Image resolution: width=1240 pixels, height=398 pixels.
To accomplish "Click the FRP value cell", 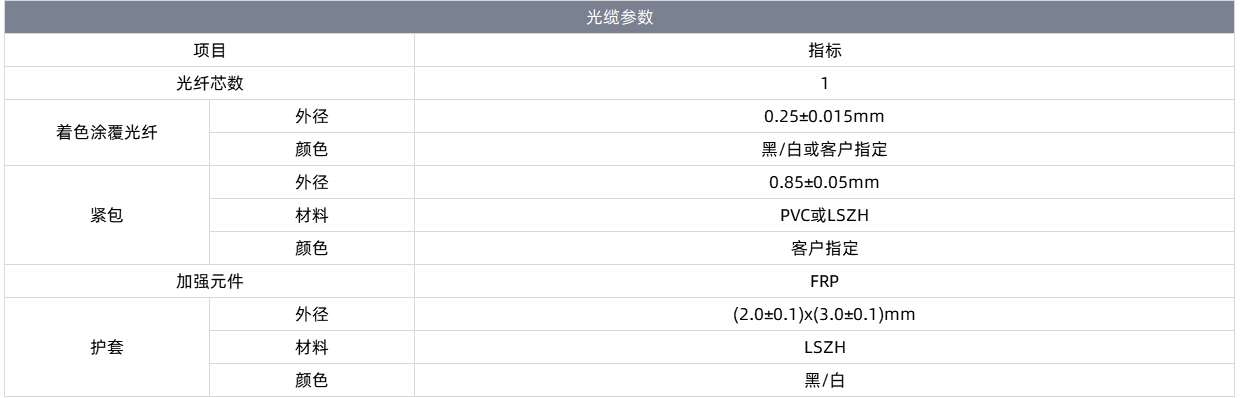I will (825, 281).
